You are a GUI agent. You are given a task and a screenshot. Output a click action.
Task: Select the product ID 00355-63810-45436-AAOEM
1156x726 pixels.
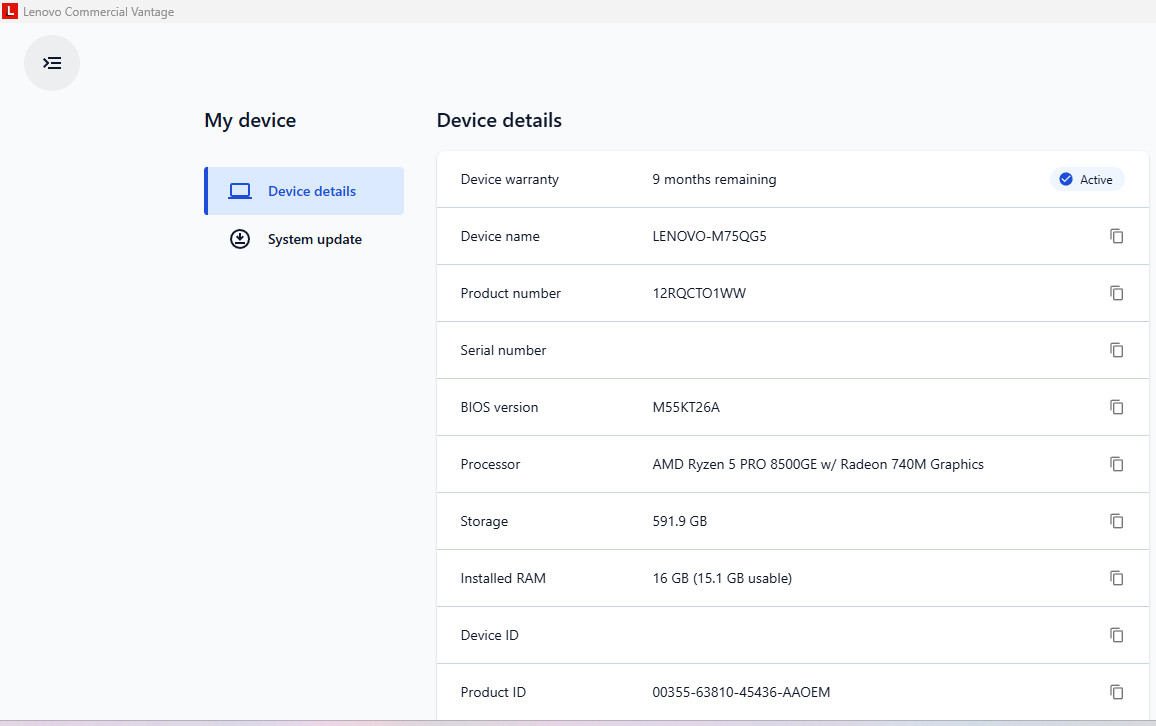[741, 692]
